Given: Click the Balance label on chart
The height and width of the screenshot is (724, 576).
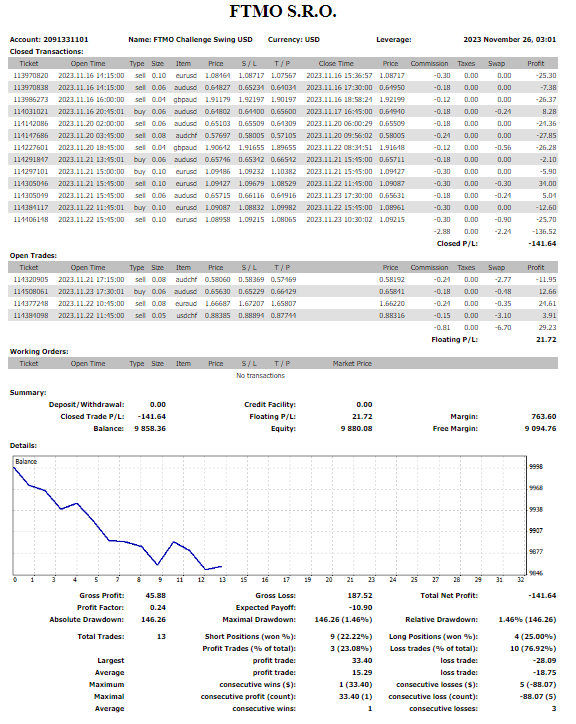Looking at the screenshot, I should tap(26, 462).
